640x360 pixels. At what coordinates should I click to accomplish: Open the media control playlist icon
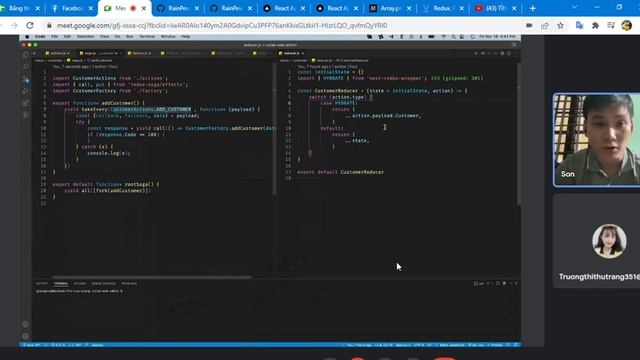click(611, 25)
